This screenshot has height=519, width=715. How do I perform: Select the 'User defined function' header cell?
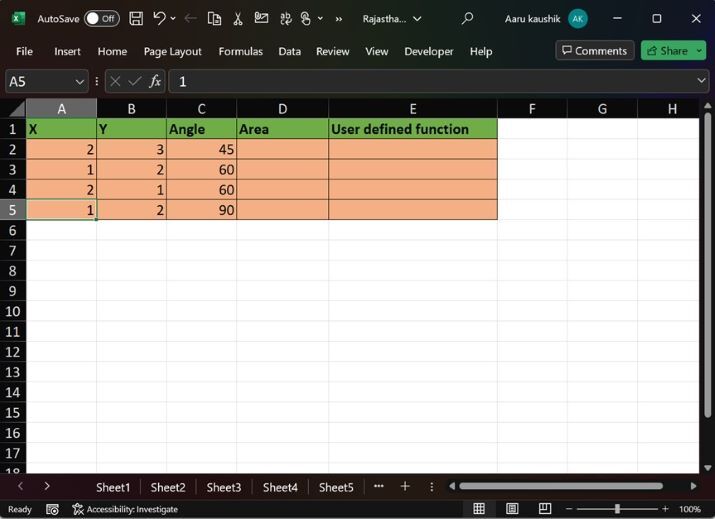tap(413, 129)
